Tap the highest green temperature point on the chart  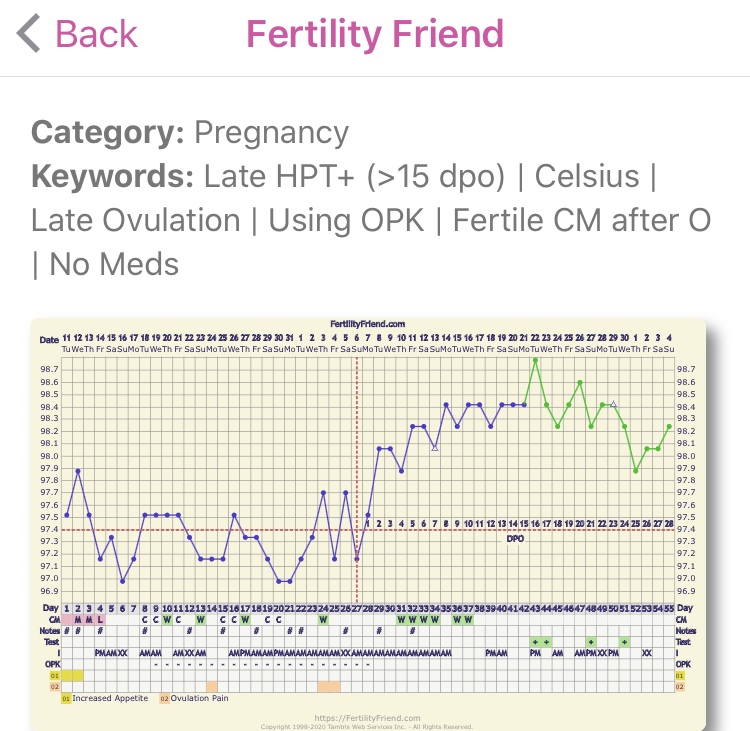tap(535, 360)
